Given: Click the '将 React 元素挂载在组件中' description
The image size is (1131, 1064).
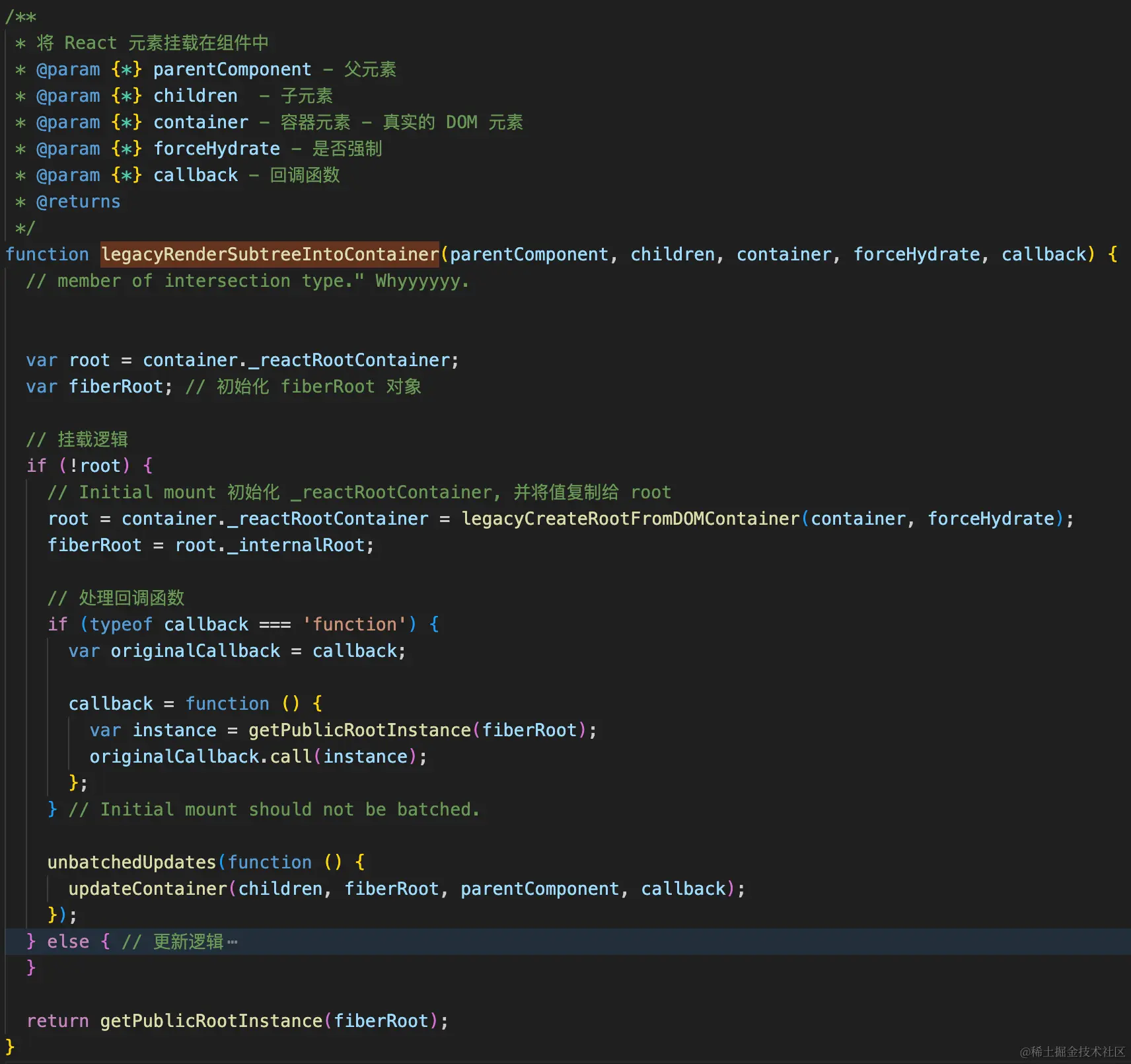Looking at the screenshot, I should coord(153,43).
